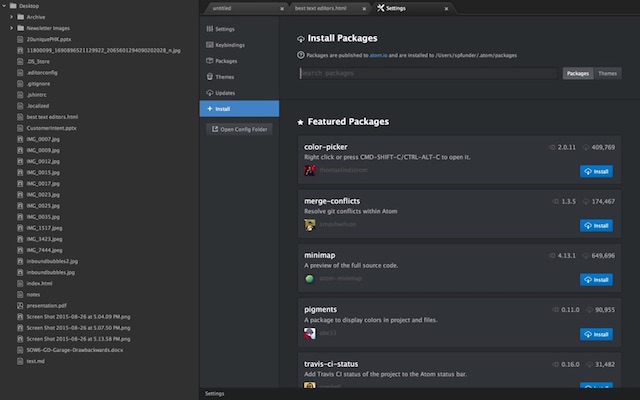The image size is (640, 400).
Task: Select test.md file
Action: click(36, 361)
